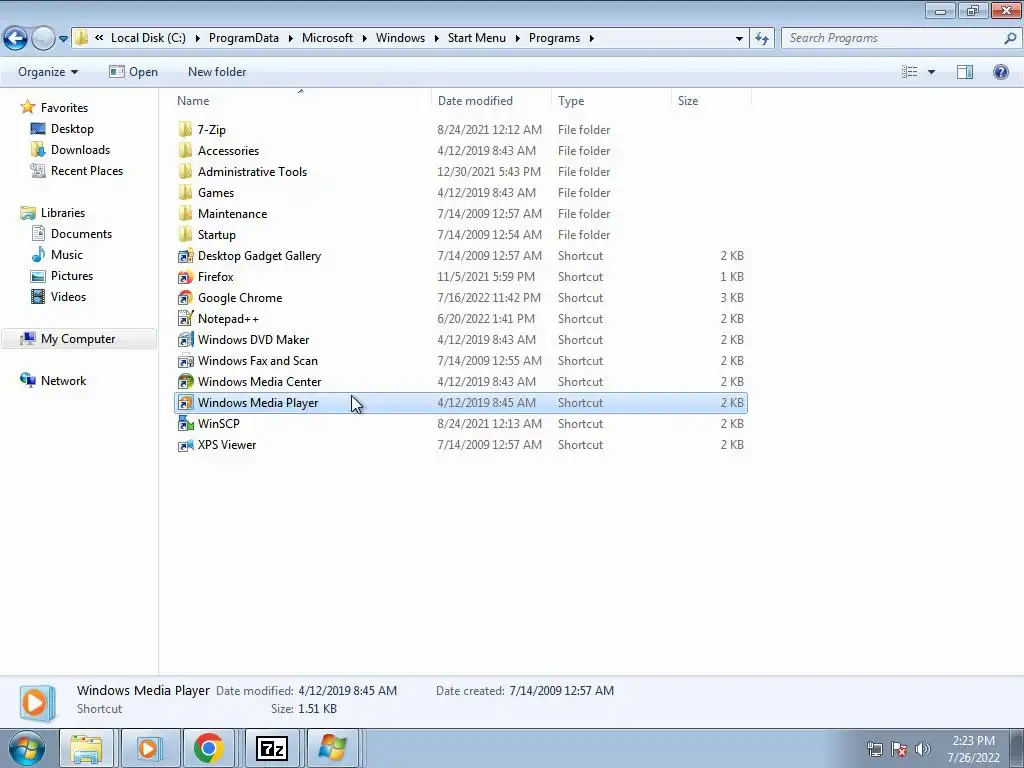Click the Forward navigation arrow button
Screen dimensions: 1024x768
click(x=43, y=39)
